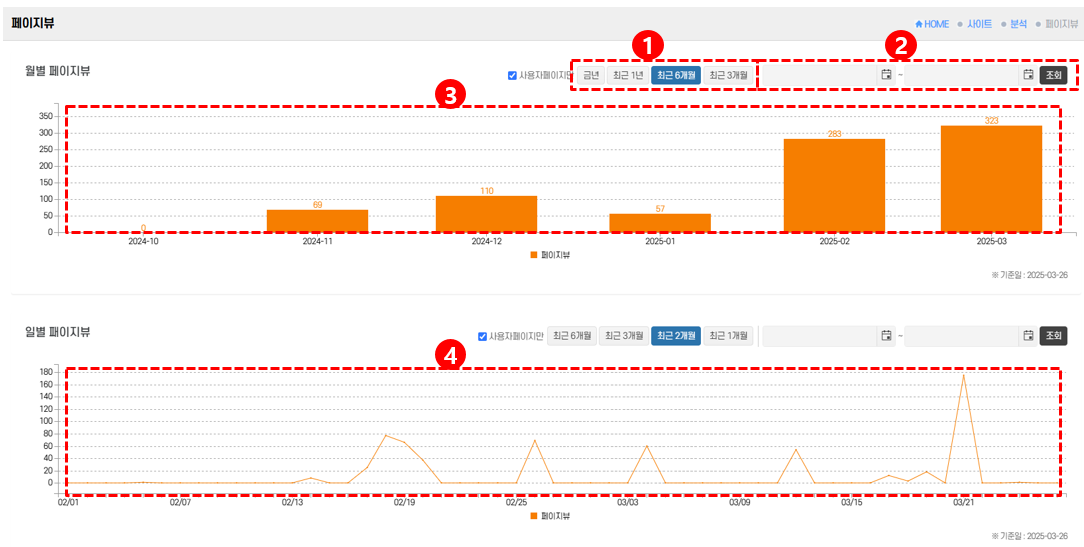
Task: Click the 2025-03 bar in monthly chart
Action: point(991,178)
